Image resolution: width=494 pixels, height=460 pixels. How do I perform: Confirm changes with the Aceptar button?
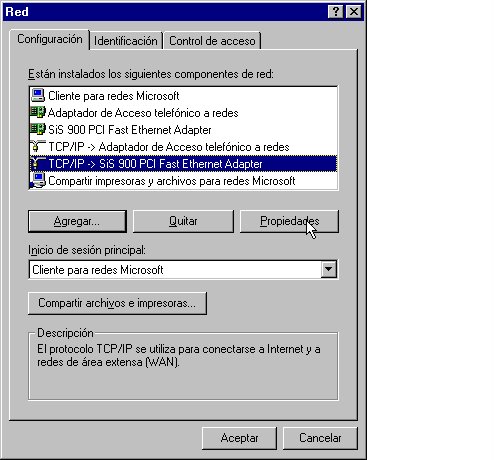239,438
